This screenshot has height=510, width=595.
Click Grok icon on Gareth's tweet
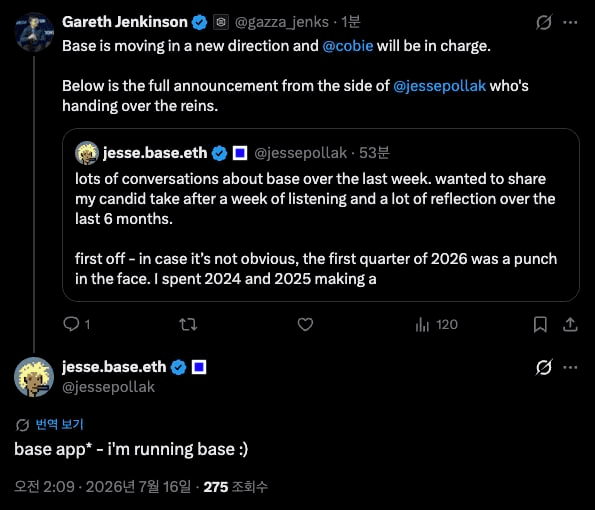[x=544, y=22]
